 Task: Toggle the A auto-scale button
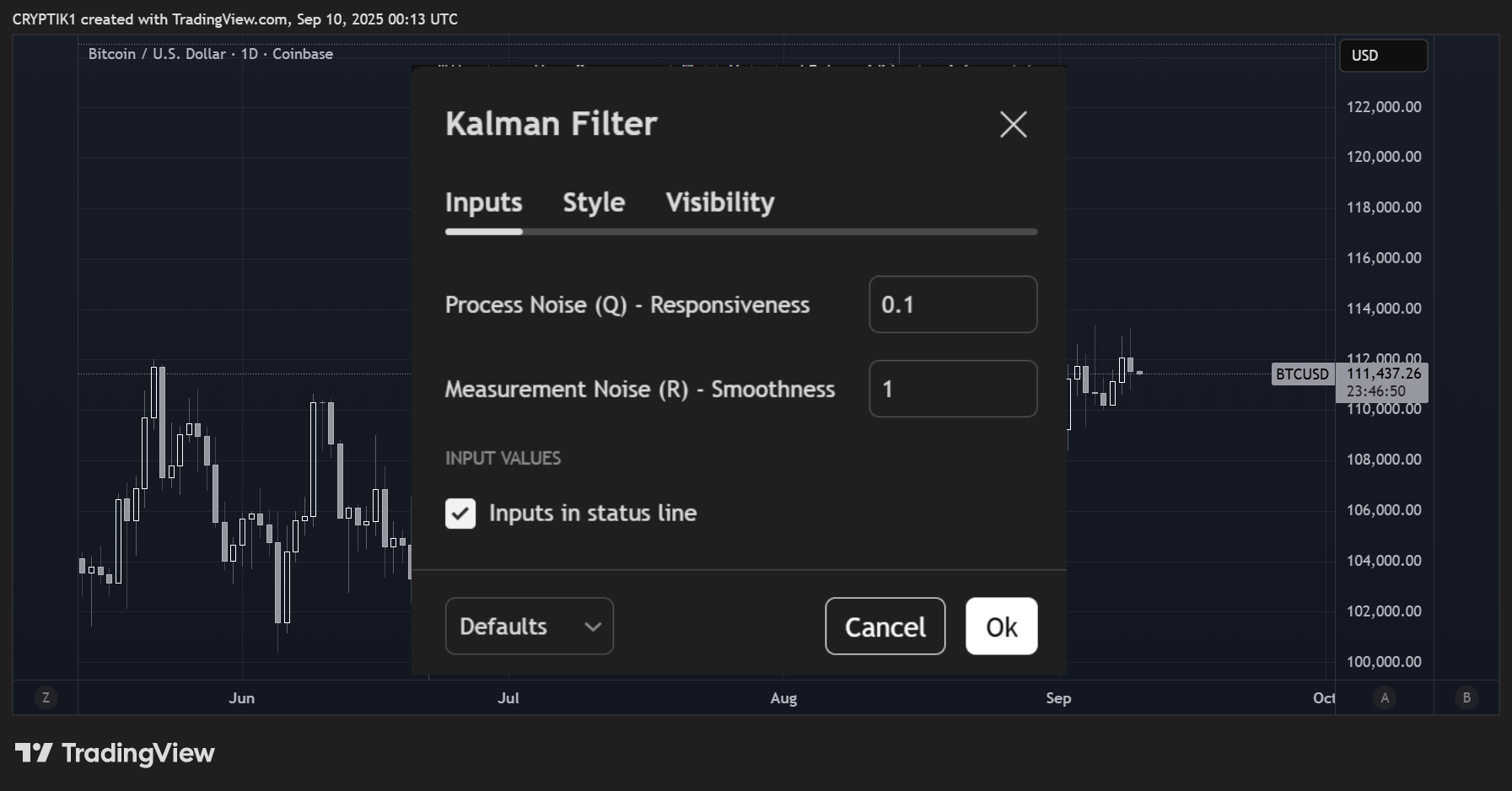point(1385,697)
